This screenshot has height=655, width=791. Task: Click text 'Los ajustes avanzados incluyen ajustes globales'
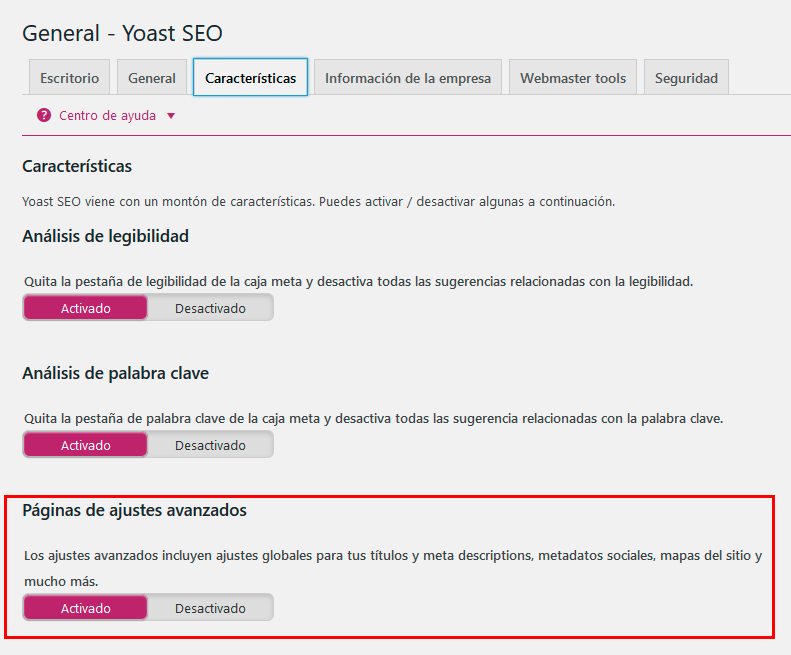pyautogui.click(x=168, y=556)
